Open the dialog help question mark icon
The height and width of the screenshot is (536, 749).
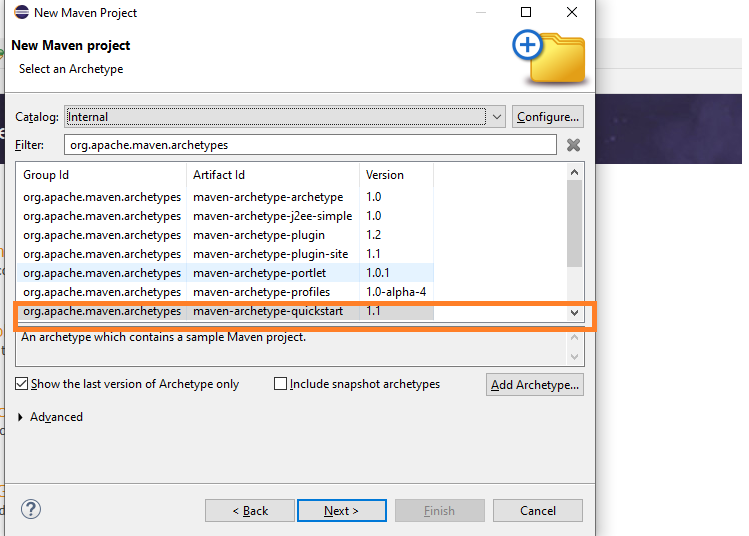pyautogui.click(x=31, y=509)
